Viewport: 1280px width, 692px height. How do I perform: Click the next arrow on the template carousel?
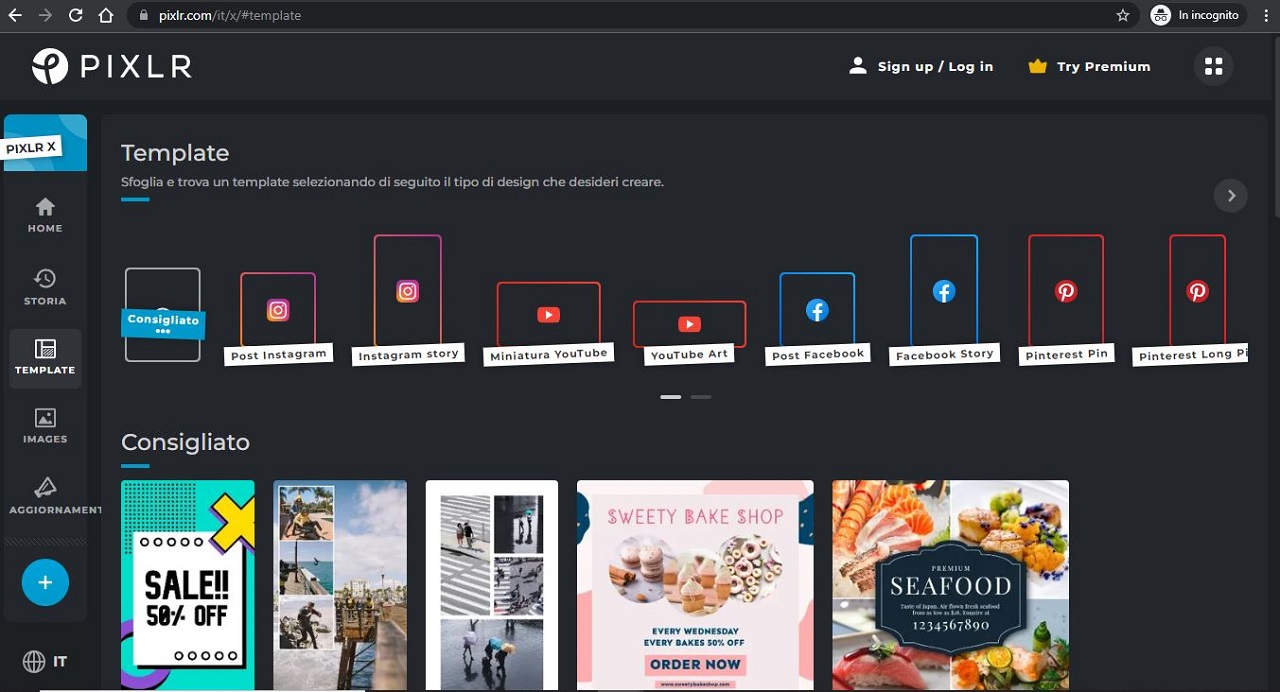tap(1231, 195)
